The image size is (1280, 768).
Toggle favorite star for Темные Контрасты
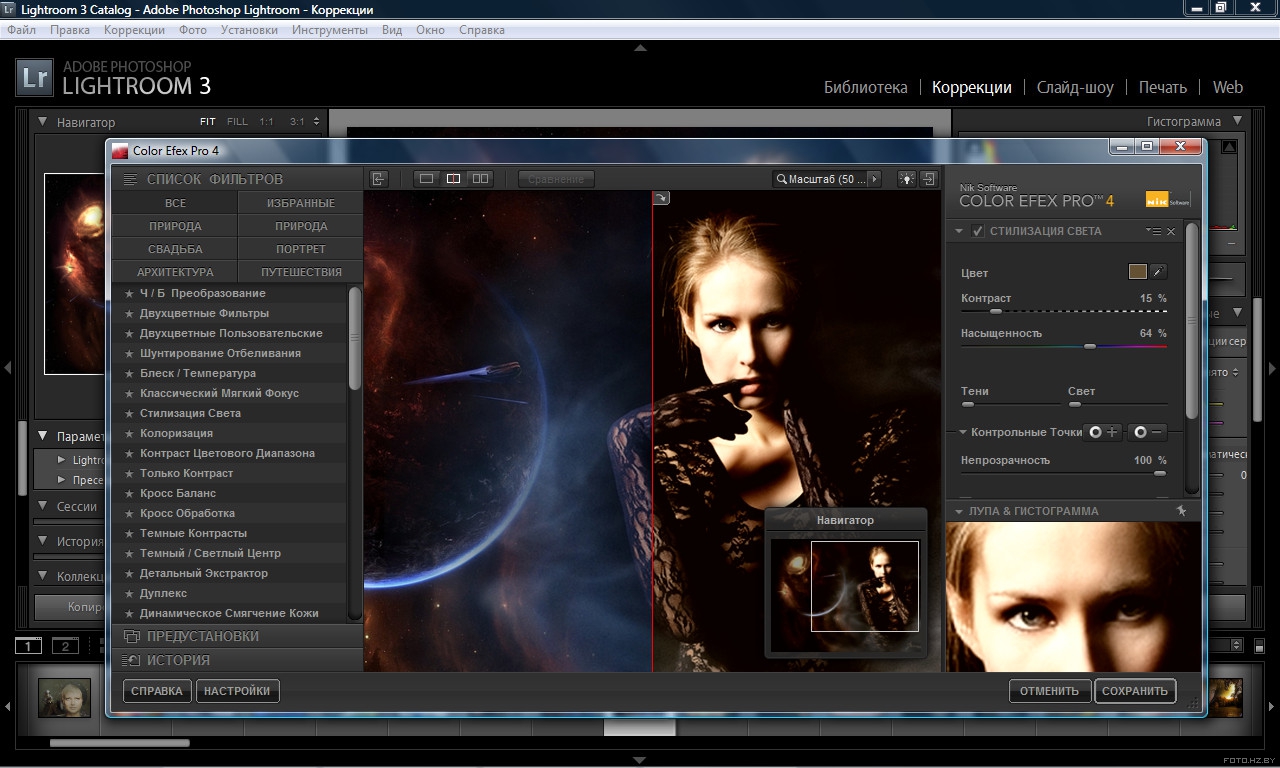[x=129, y=533]
